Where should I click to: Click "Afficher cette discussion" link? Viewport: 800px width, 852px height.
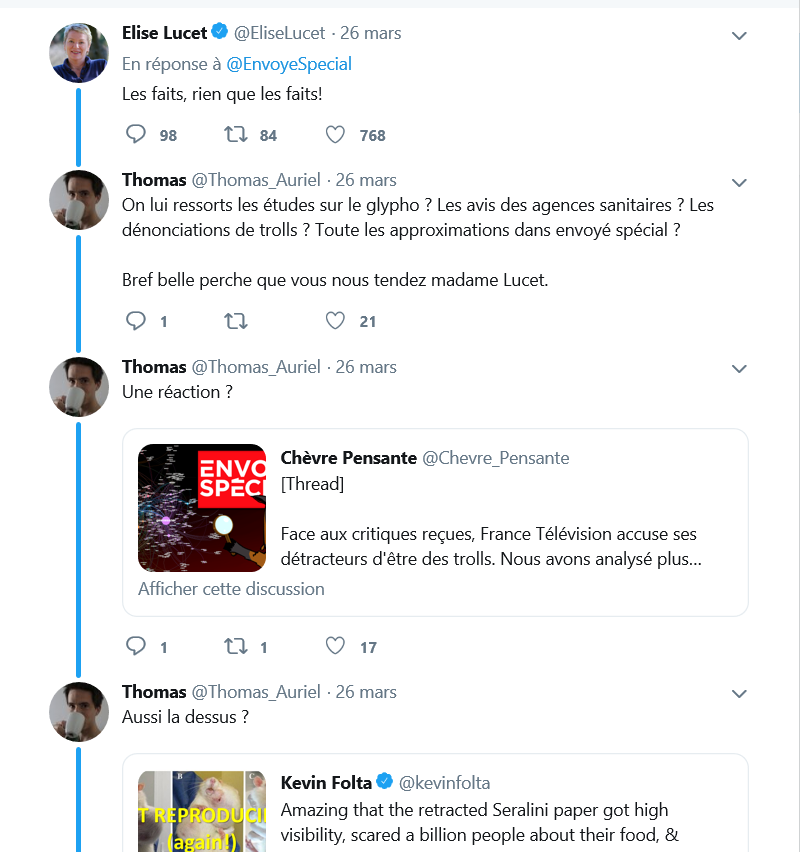231,589
